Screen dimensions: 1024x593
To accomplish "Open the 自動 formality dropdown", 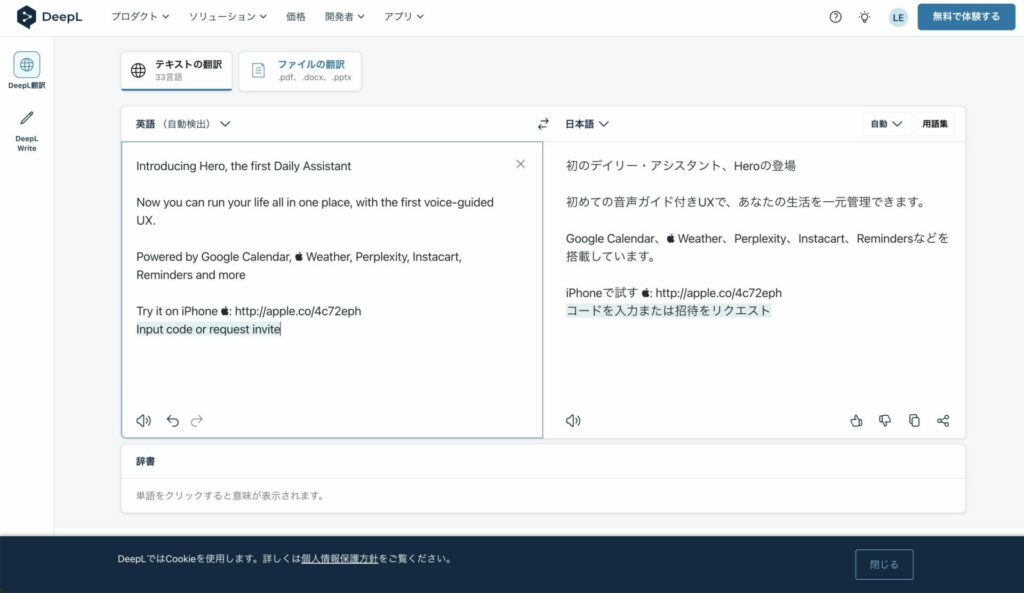I will tap(884, 123).
